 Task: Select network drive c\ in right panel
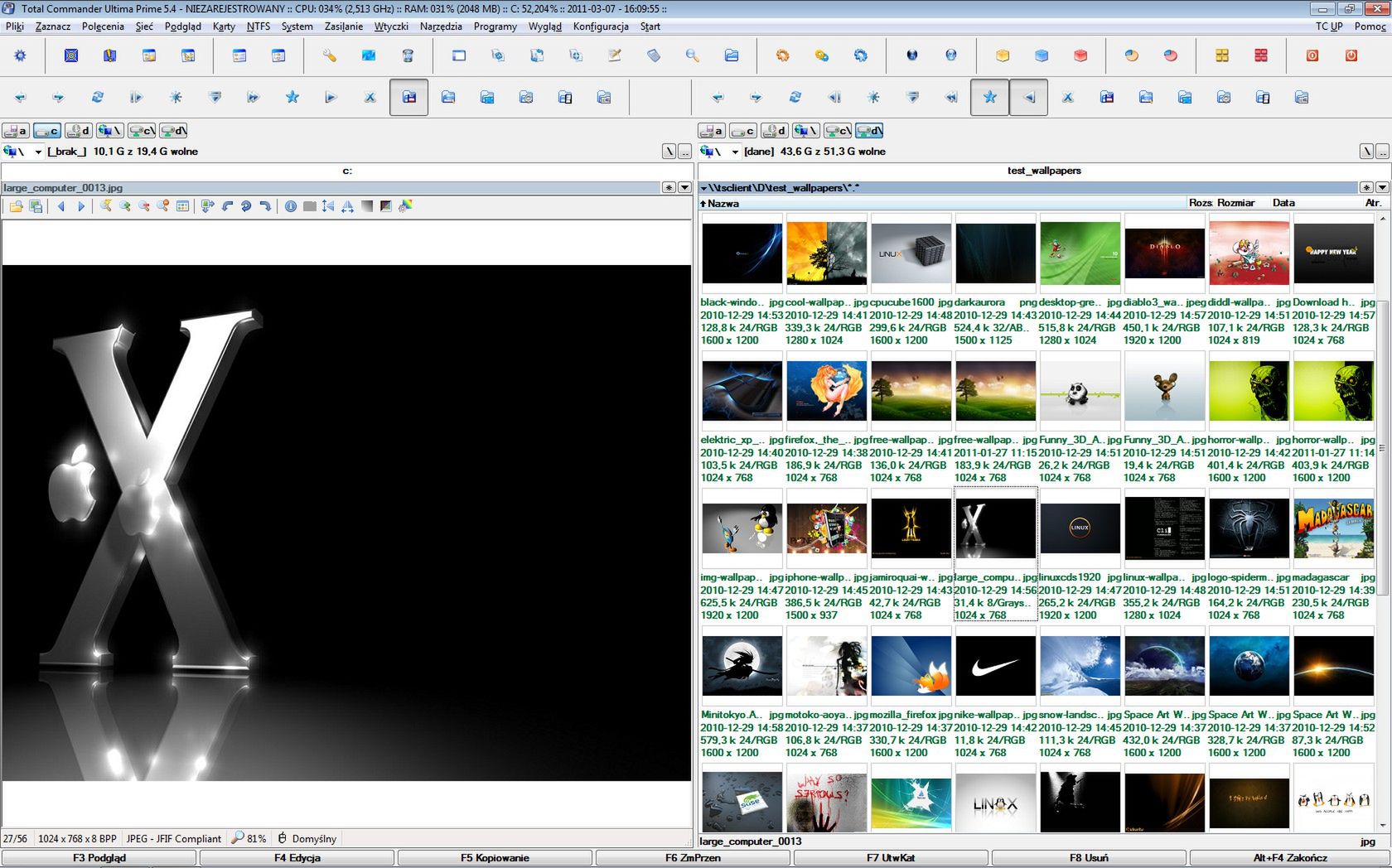[838, 131]
